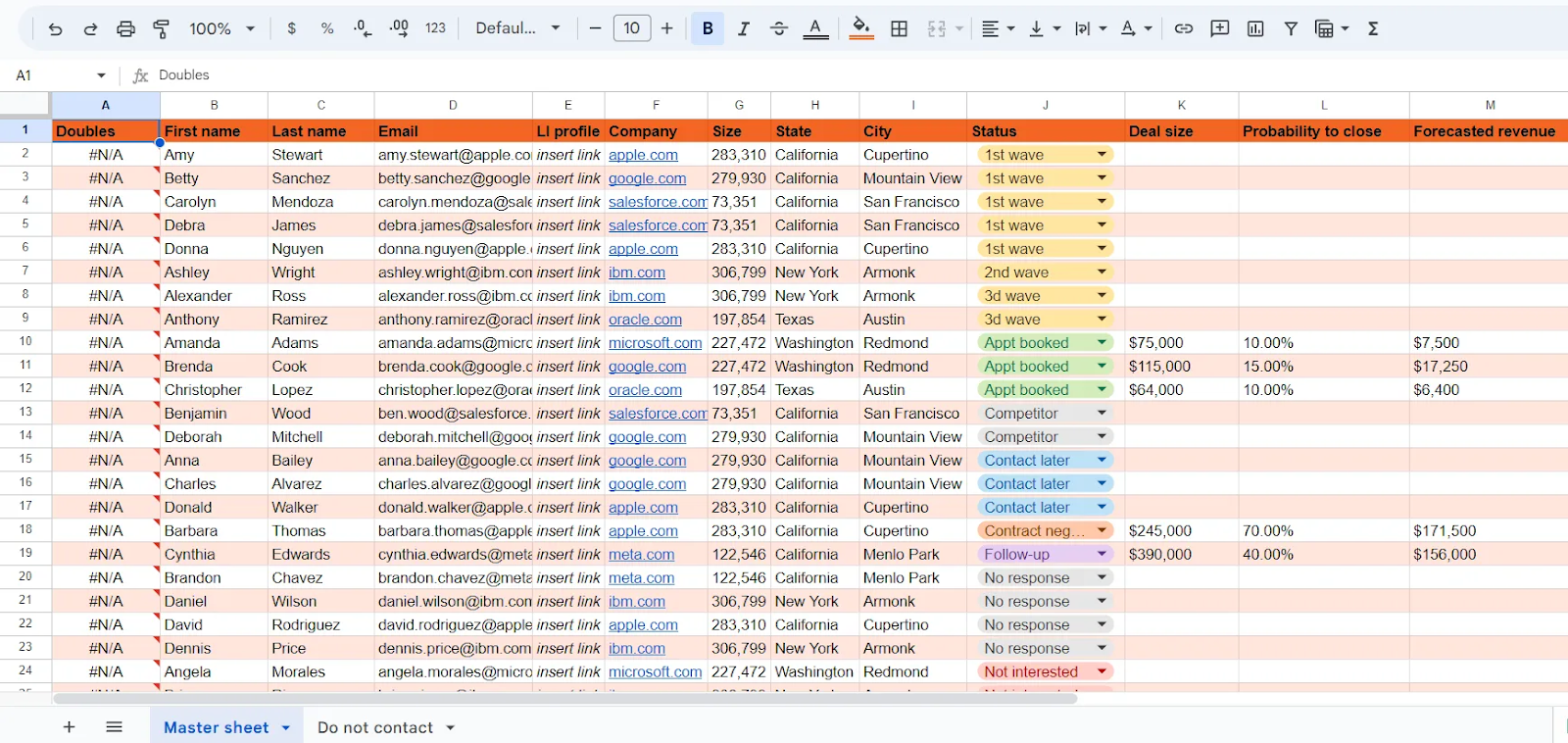This screenshot has width=1568, height=743.
Task: Select column A header
Action: (106, 105)
